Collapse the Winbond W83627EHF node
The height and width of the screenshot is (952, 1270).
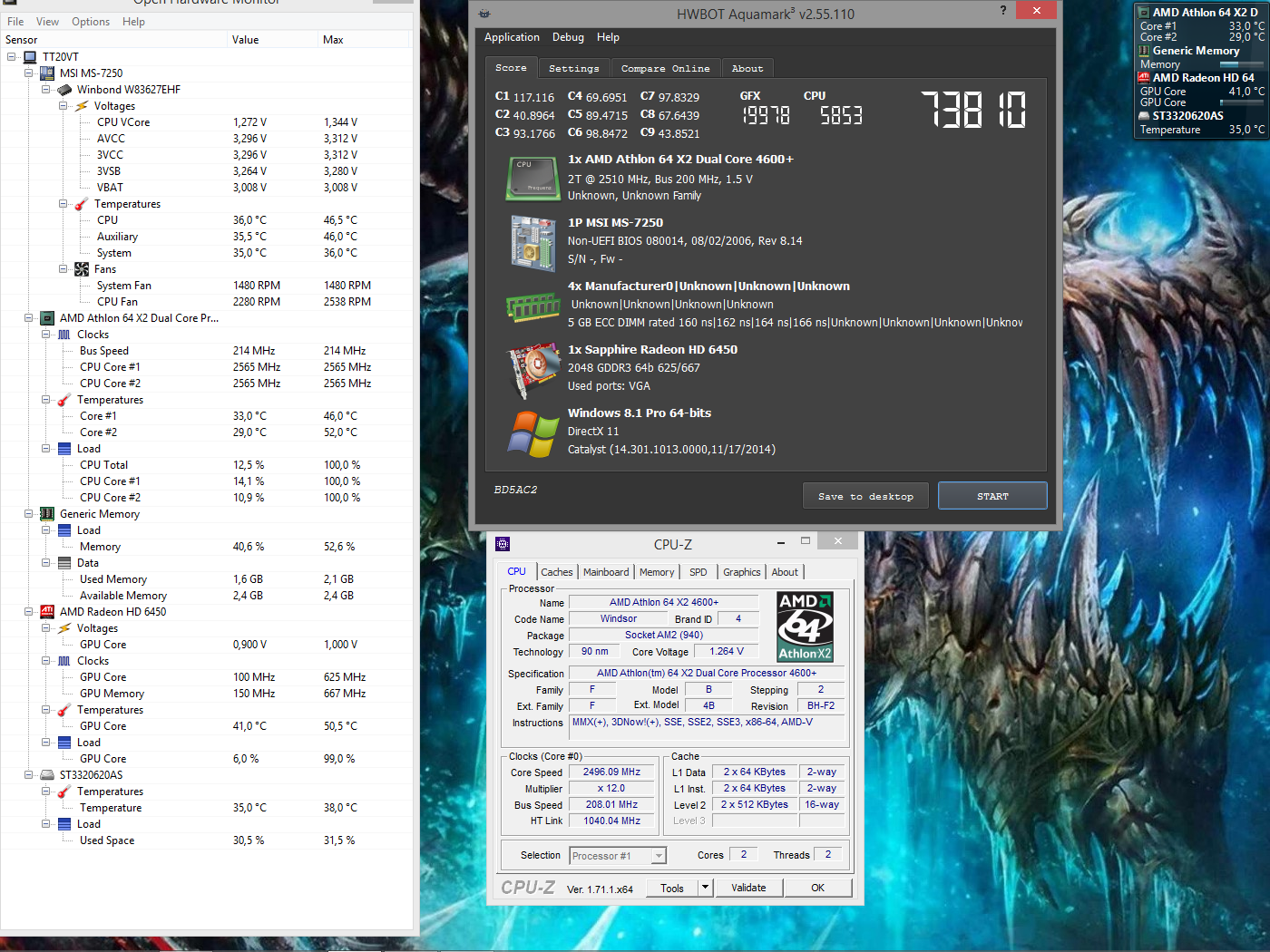coord(46,90)
